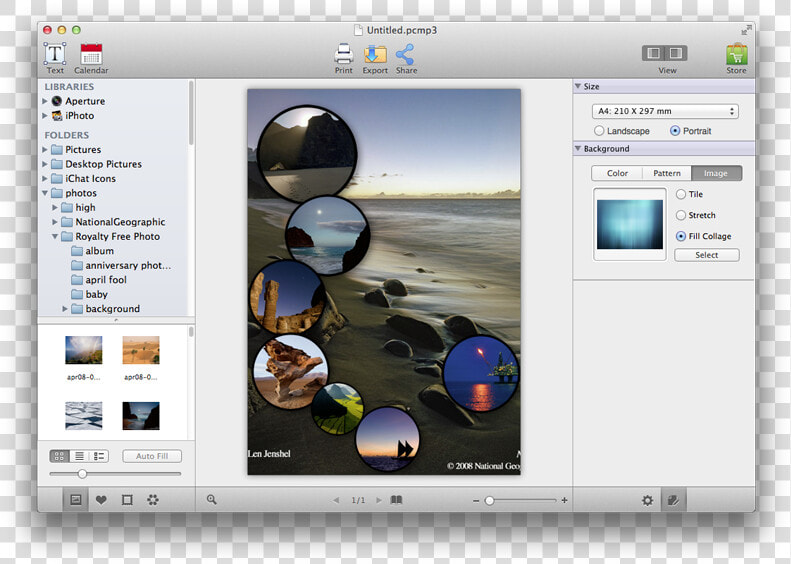This screenshot has width=791, height=564.
Task: Click the Auto Fill button
Action: point(152,456)
